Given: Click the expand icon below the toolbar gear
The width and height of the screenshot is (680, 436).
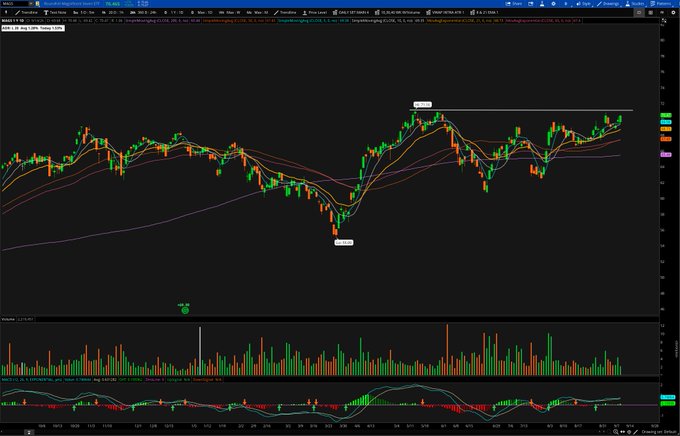Looking at the screenshot, I should (664, 20).
